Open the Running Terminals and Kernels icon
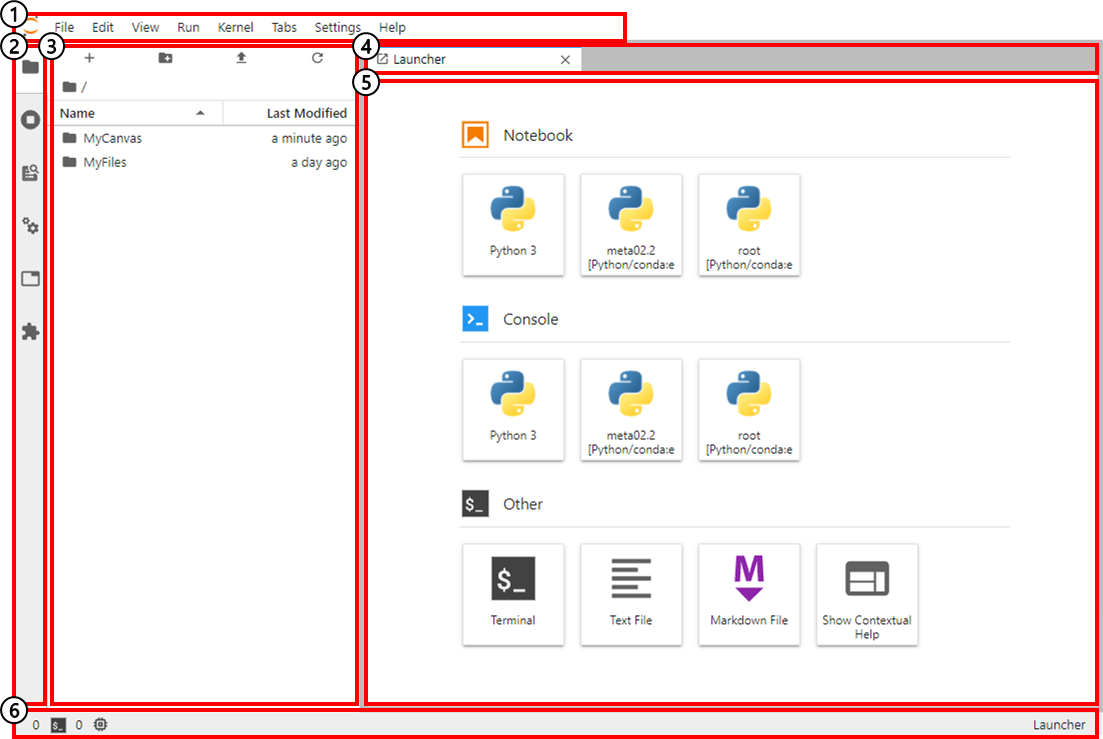The image size is (1103, 739). tap(30, 120)
